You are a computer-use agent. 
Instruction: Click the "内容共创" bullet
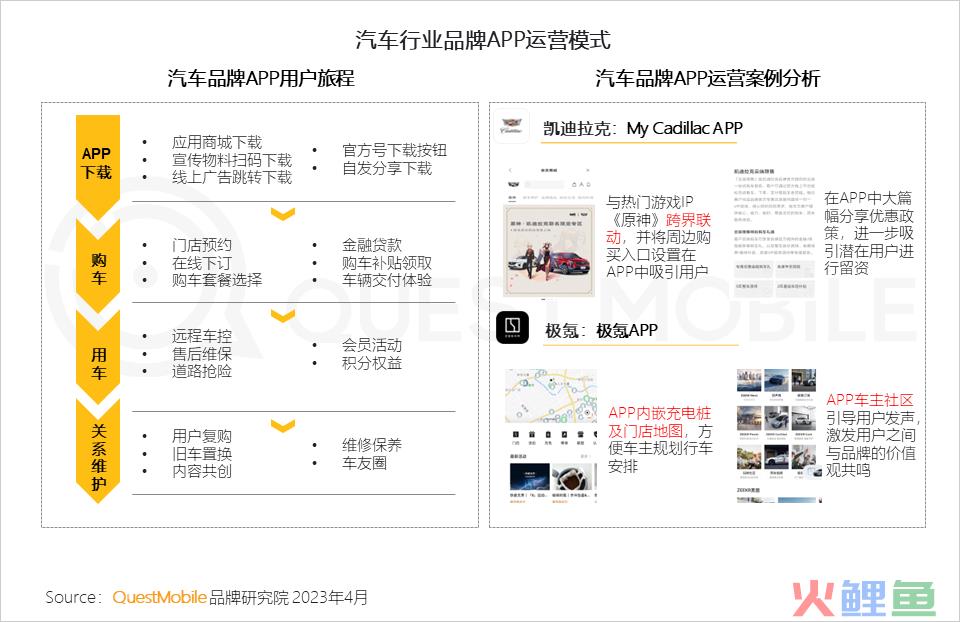[201, 471]
